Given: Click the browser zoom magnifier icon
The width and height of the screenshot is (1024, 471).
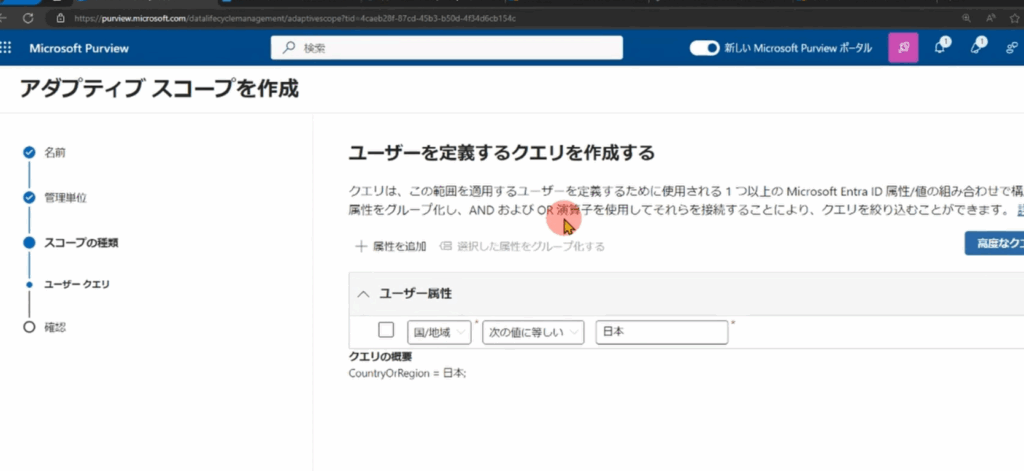Looking at the screenshot, I should pos(966,18).
